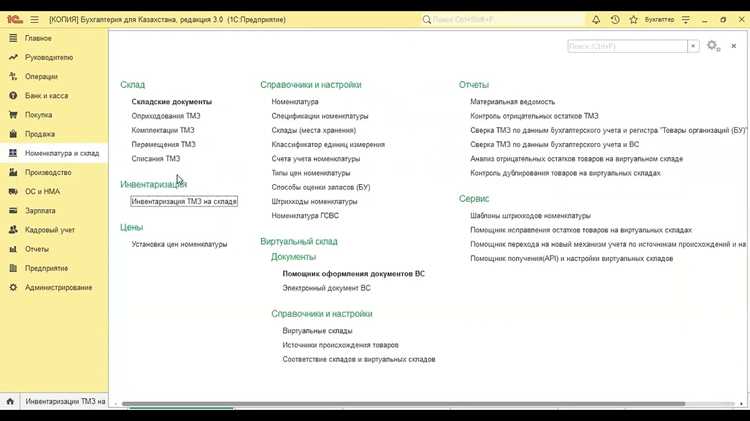The height and width of the screenshot is (421, 750).
Task: Click the Бухгалтер user name
Action: click(x=660, y=20)
